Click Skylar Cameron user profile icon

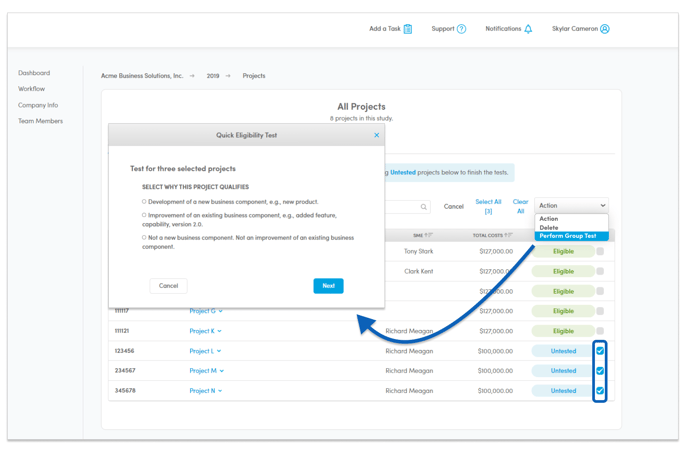(605, 29)
